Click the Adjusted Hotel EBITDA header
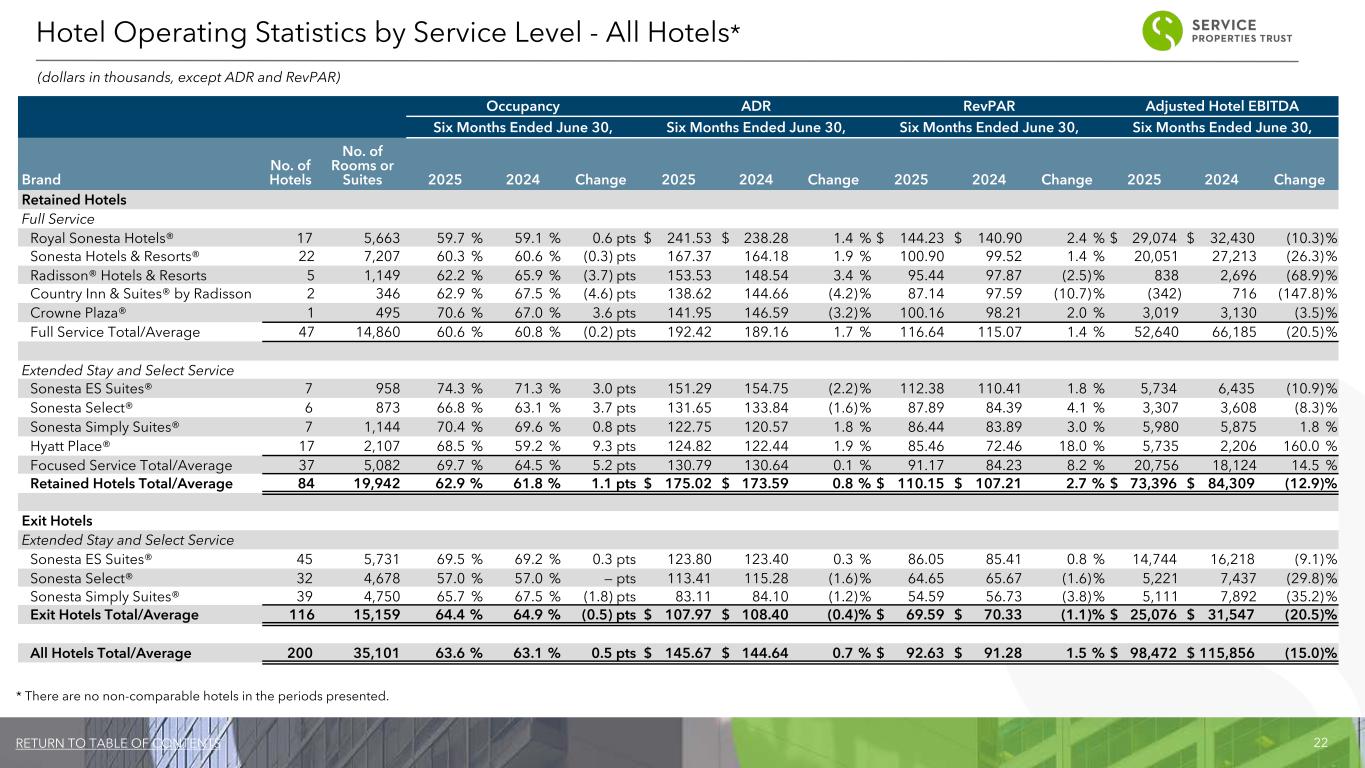1365x768 pixels. click(x=1223, y=105)
